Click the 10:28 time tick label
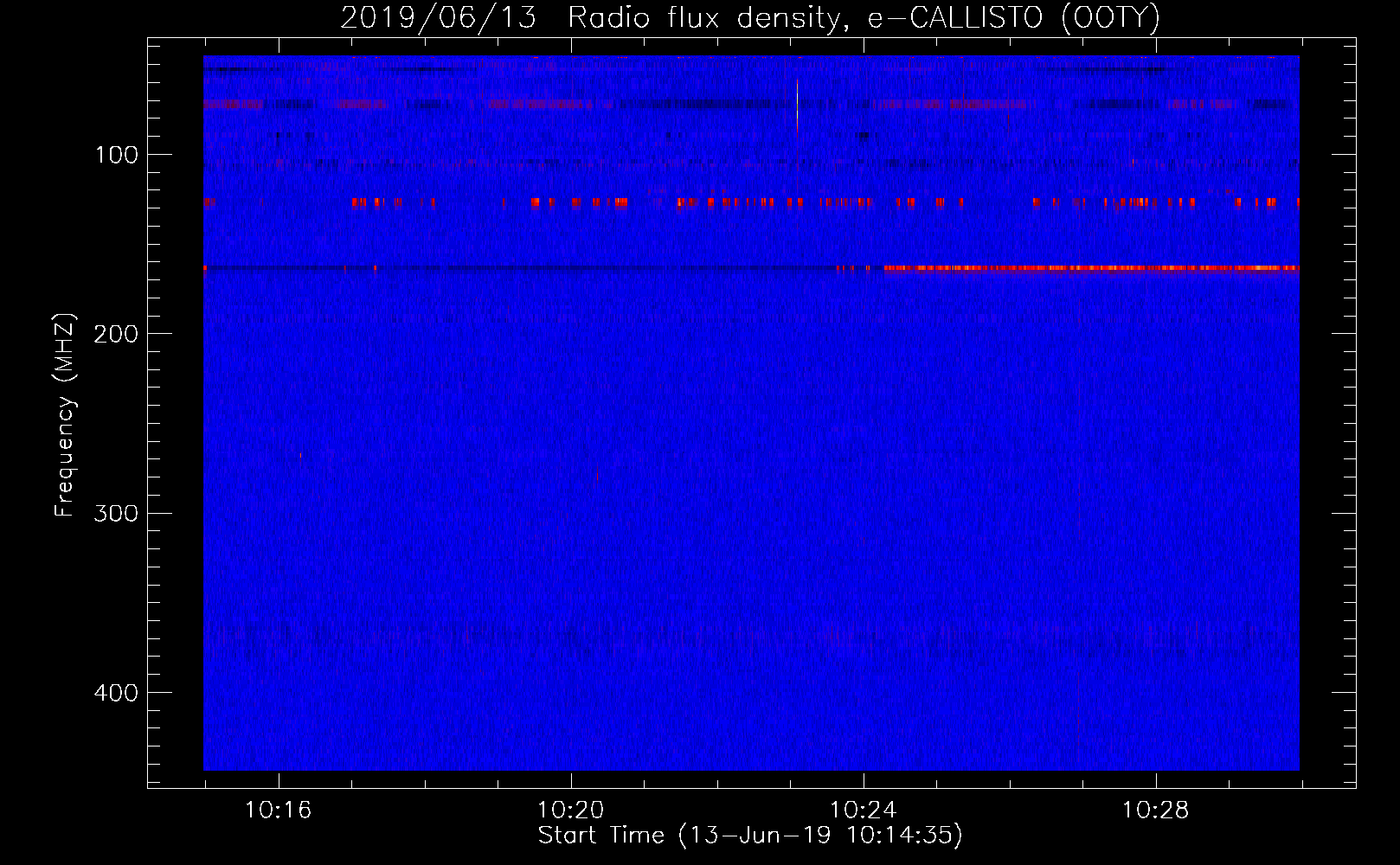 tap(1155, 811)
